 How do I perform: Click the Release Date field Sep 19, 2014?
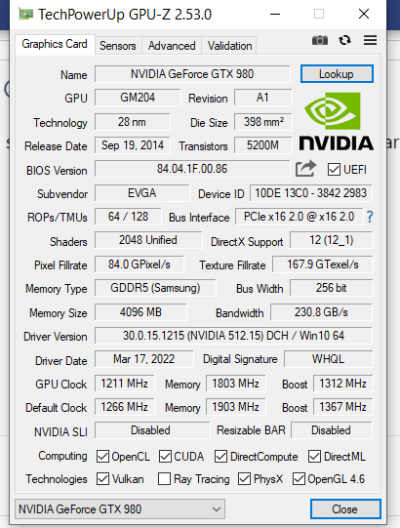point(132,145)
